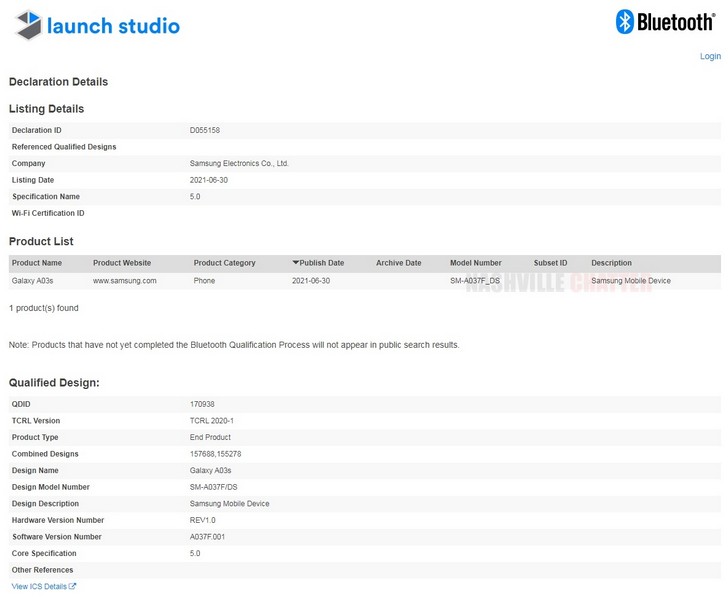The height and width of the screenshot is (601, 728).
Task: Open View ICS Details link
Action: pos(39,587)
